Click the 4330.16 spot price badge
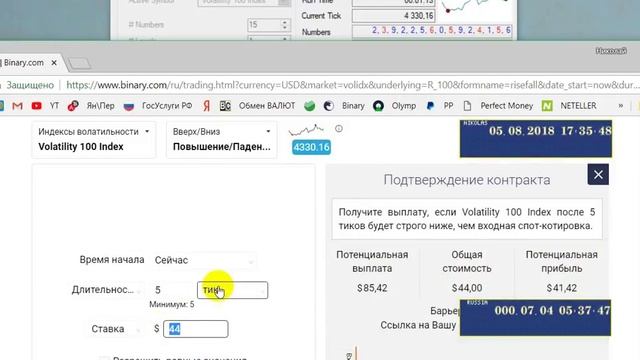Screen dimensions: 640x360 click(x=311, y=147)
